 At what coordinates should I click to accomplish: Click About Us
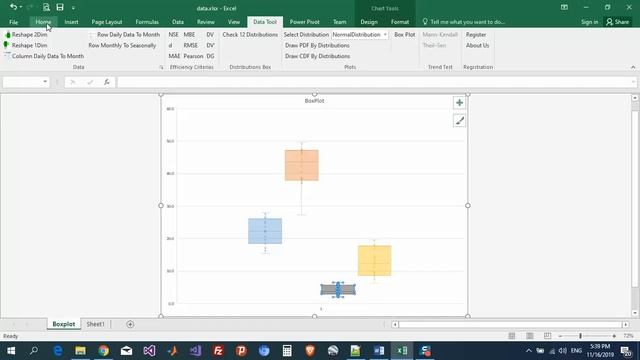477,45
